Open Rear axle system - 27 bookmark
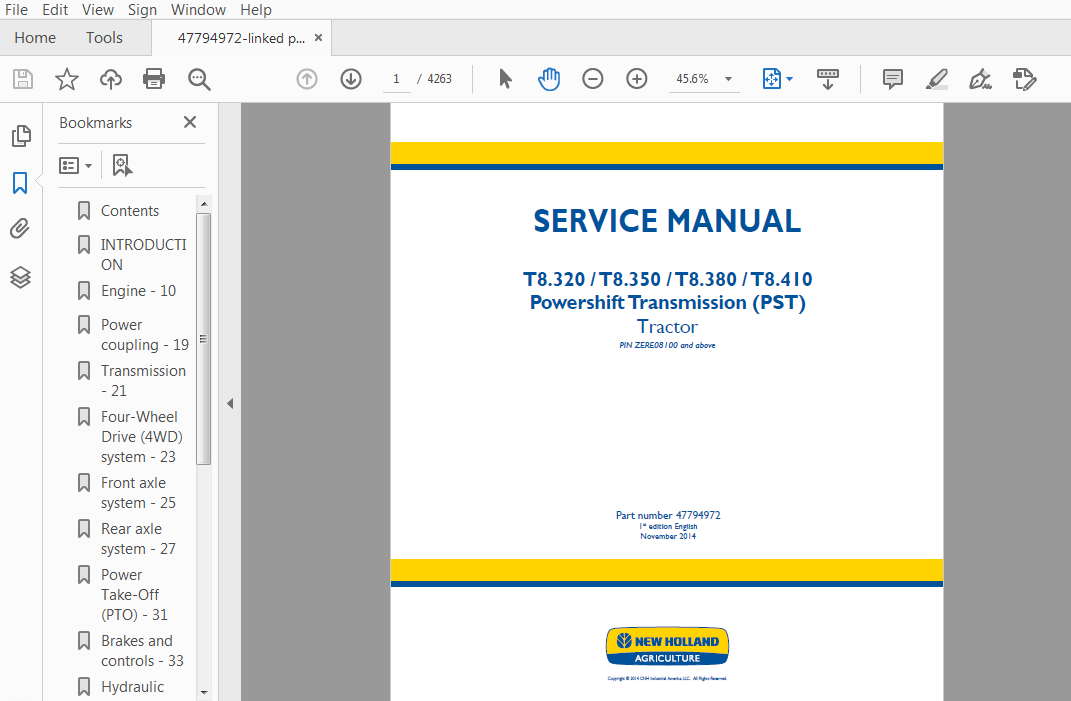Screen dimensions: 1071x701 click(138, 539)
